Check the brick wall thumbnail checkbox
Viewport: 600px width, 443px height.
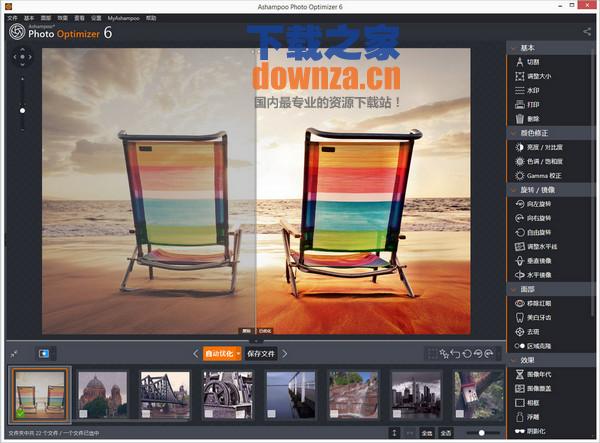pos(334,414)
